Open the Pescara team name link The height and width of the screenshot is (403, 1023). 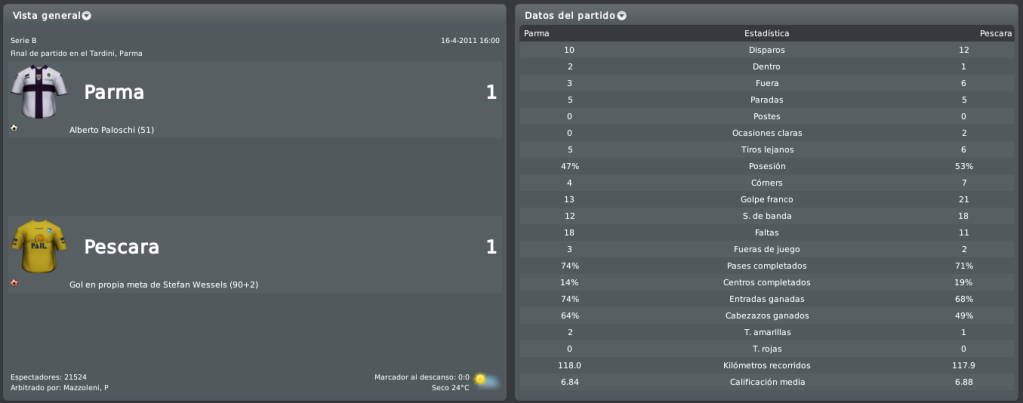coord(121,247)
